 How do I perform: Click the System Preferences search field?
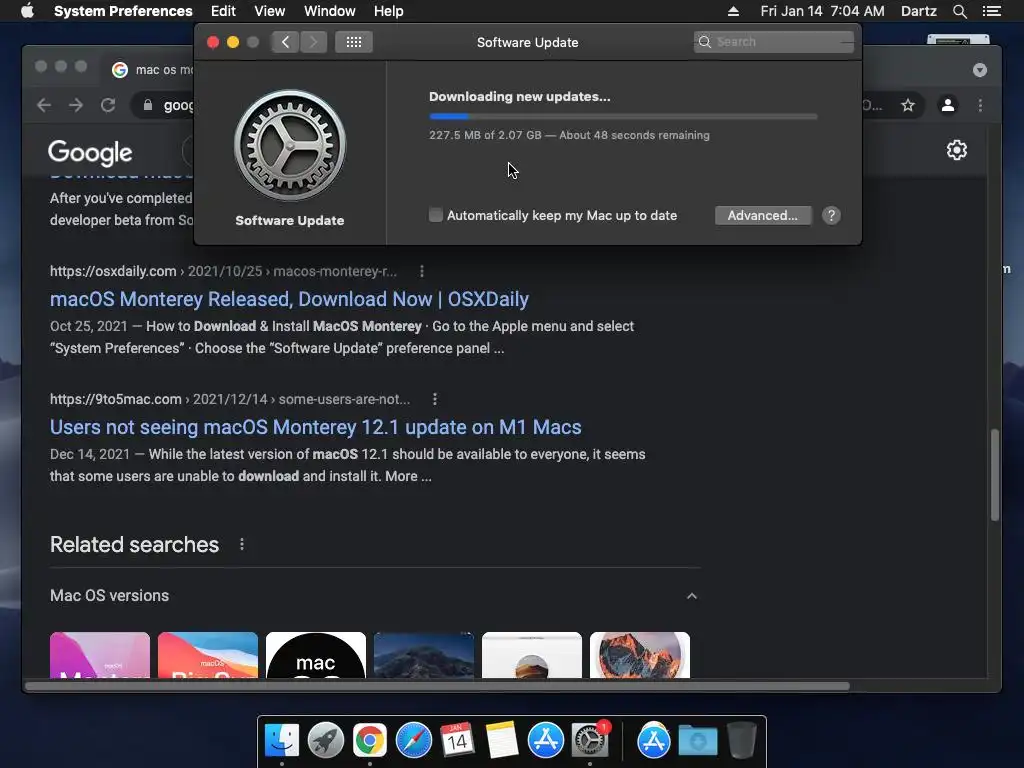[x=774, y=42]
